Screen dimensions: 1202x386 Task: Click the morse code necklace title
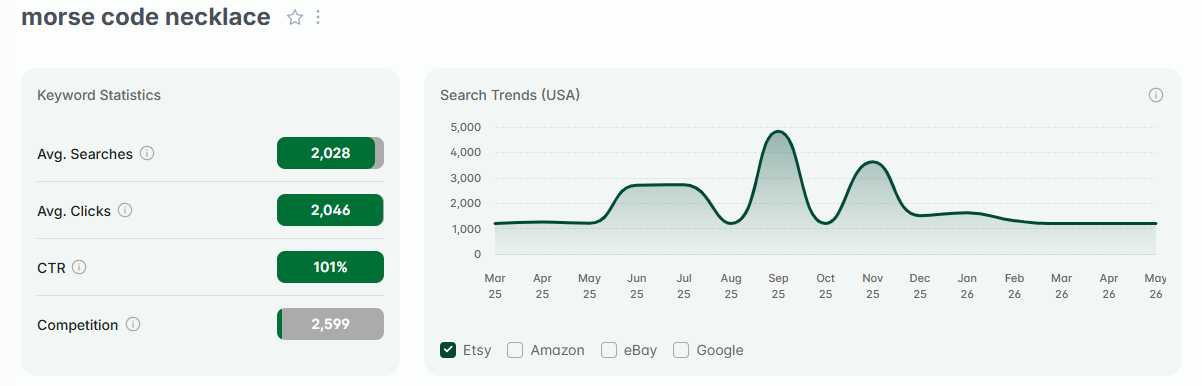pyautogui.click(x=146, y=17)
